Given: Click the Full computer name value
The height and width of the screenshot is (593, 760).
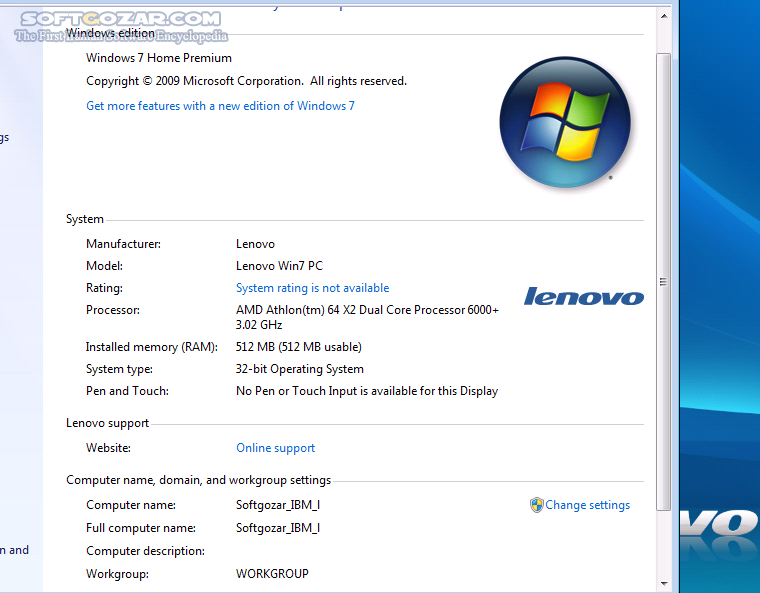Looking at the screenshot, I should point(278,528).
